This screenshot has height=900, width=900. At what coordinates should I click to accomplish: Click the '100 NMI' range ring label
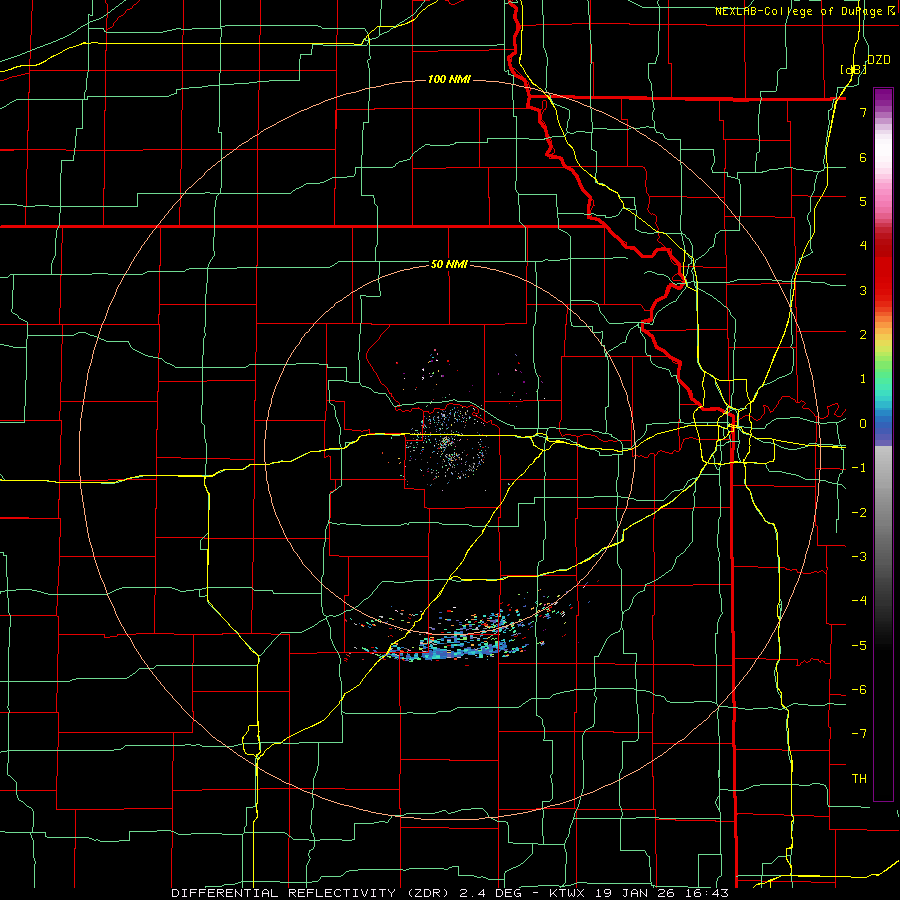(449, 79)
